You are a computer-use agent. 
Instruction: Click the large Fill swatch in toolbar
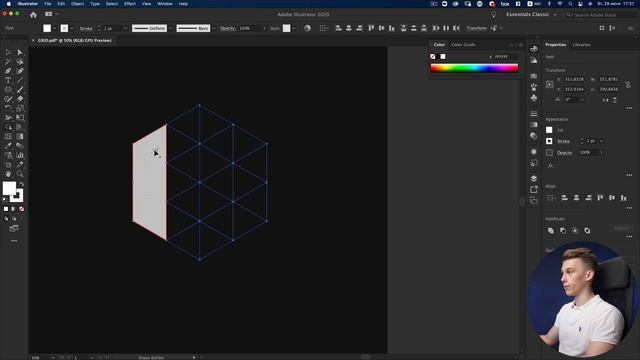point(9,188)
